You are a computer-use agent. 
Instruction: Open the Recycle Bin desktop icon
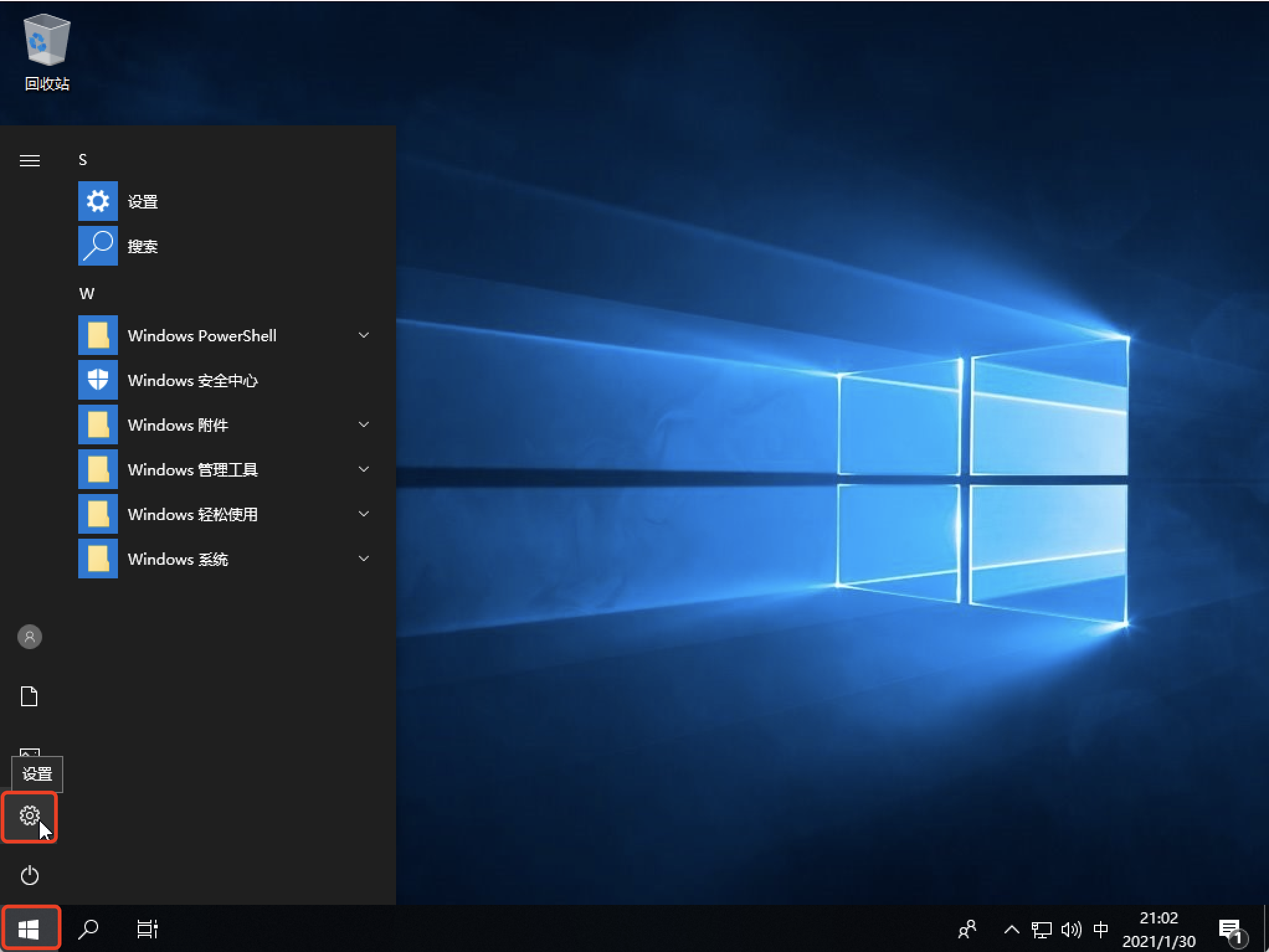tap(47, 52)
